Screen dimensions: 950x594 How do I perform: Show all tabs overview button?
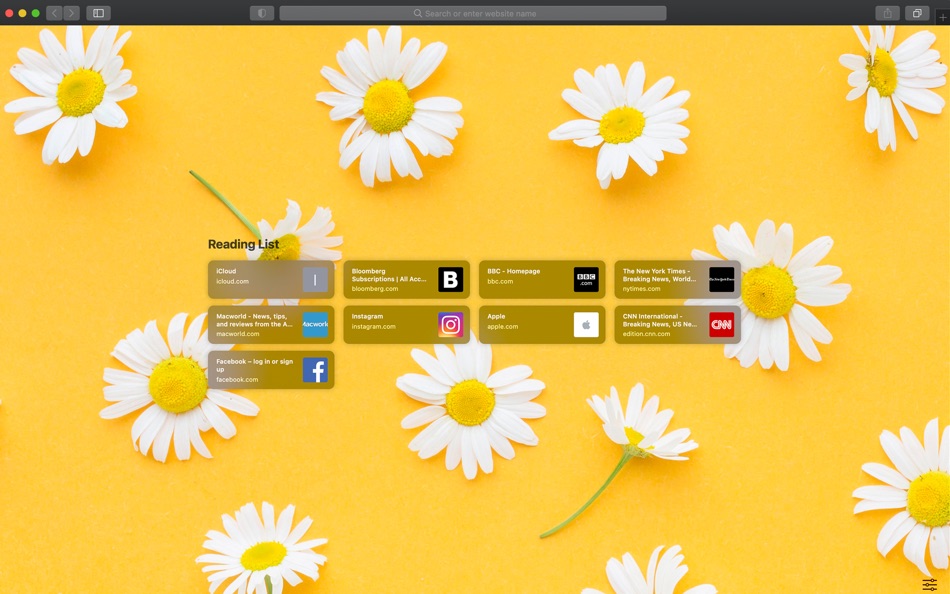tap(917, 13)
